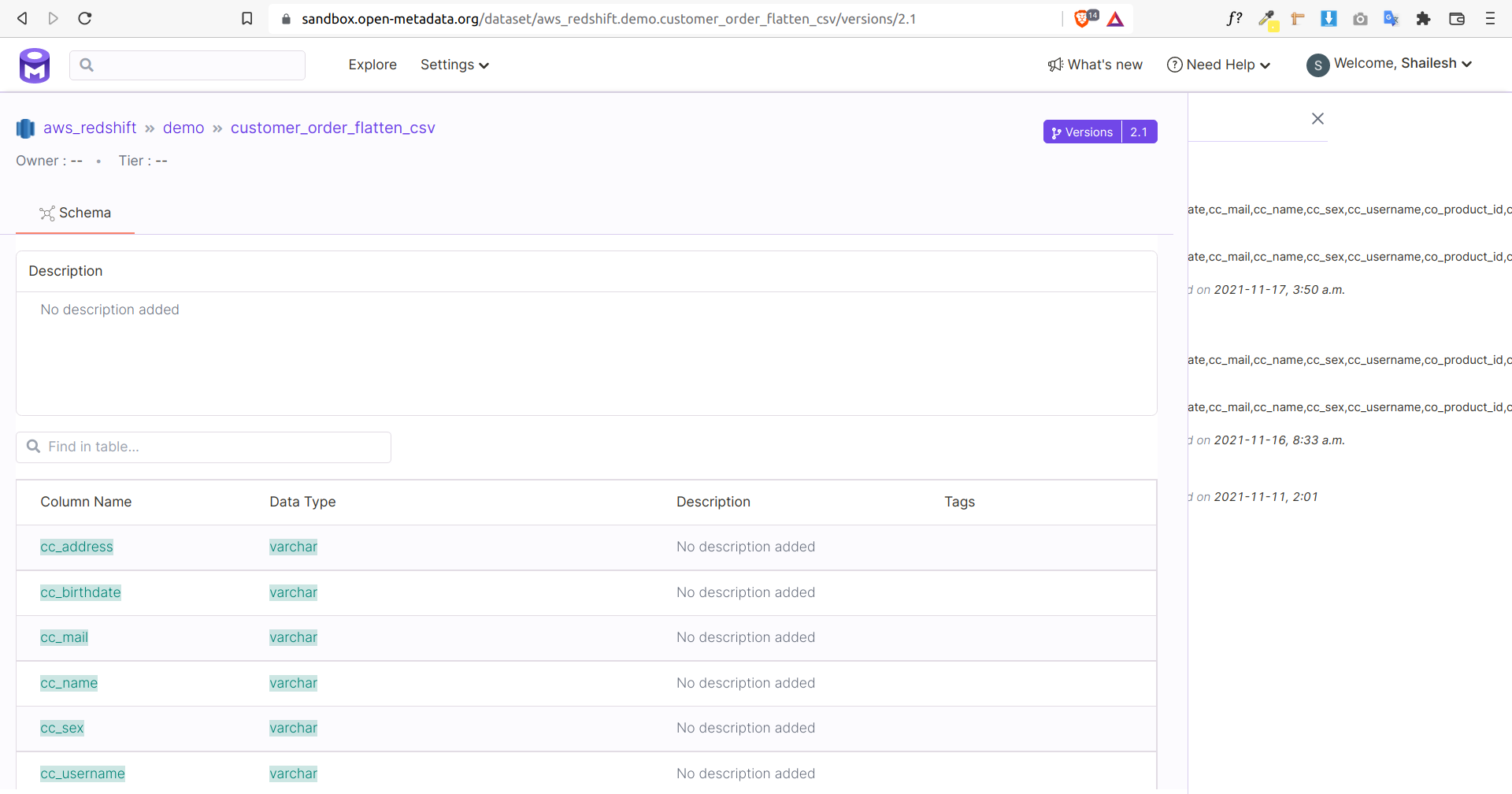This screenshot has height=794, width=1512.
Task: Open the extensions puzzle piece icon
Action: point(1423,18)
